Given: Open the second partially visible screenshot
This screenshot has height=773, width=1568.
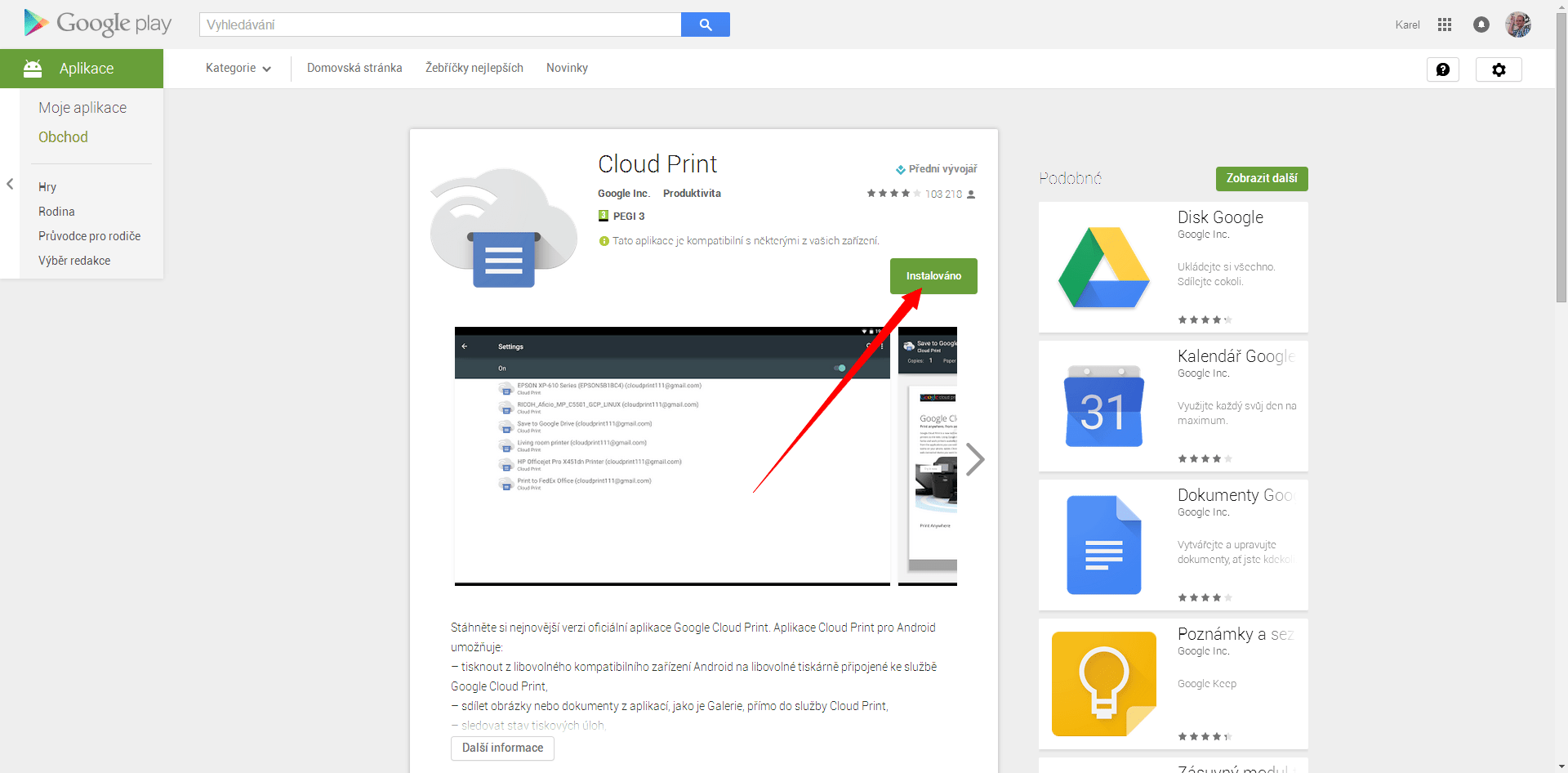Looking at the screenshot, I should click(928, 457).
